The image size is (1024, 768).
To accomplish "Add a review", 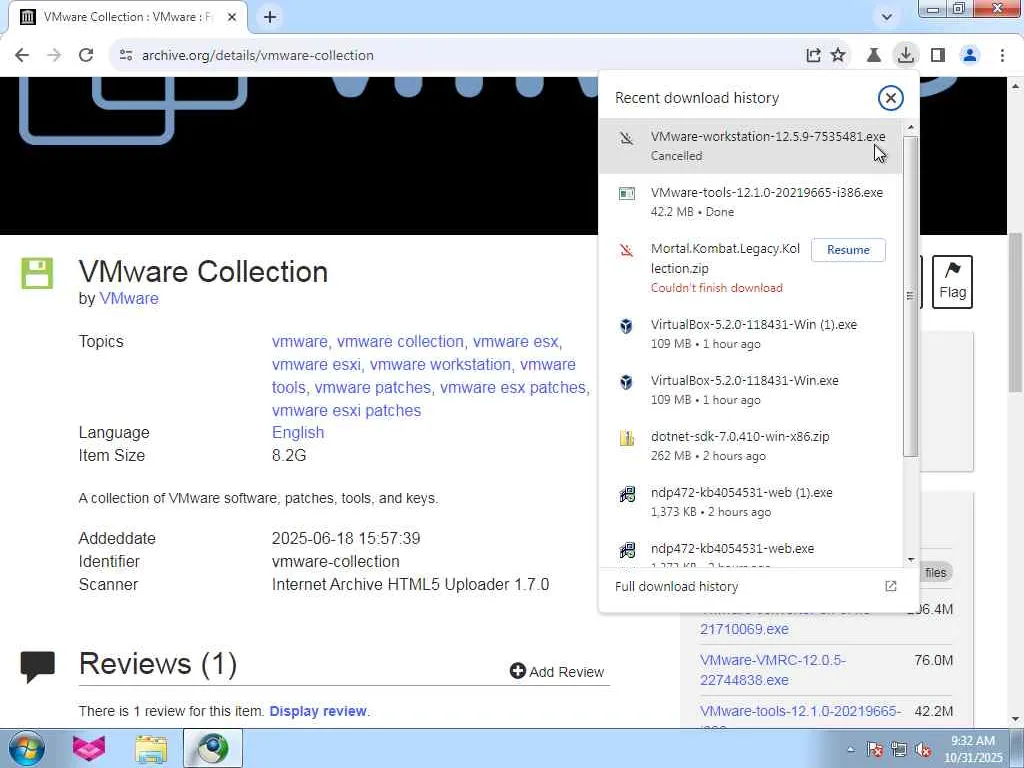I will [x=557, y=671].
